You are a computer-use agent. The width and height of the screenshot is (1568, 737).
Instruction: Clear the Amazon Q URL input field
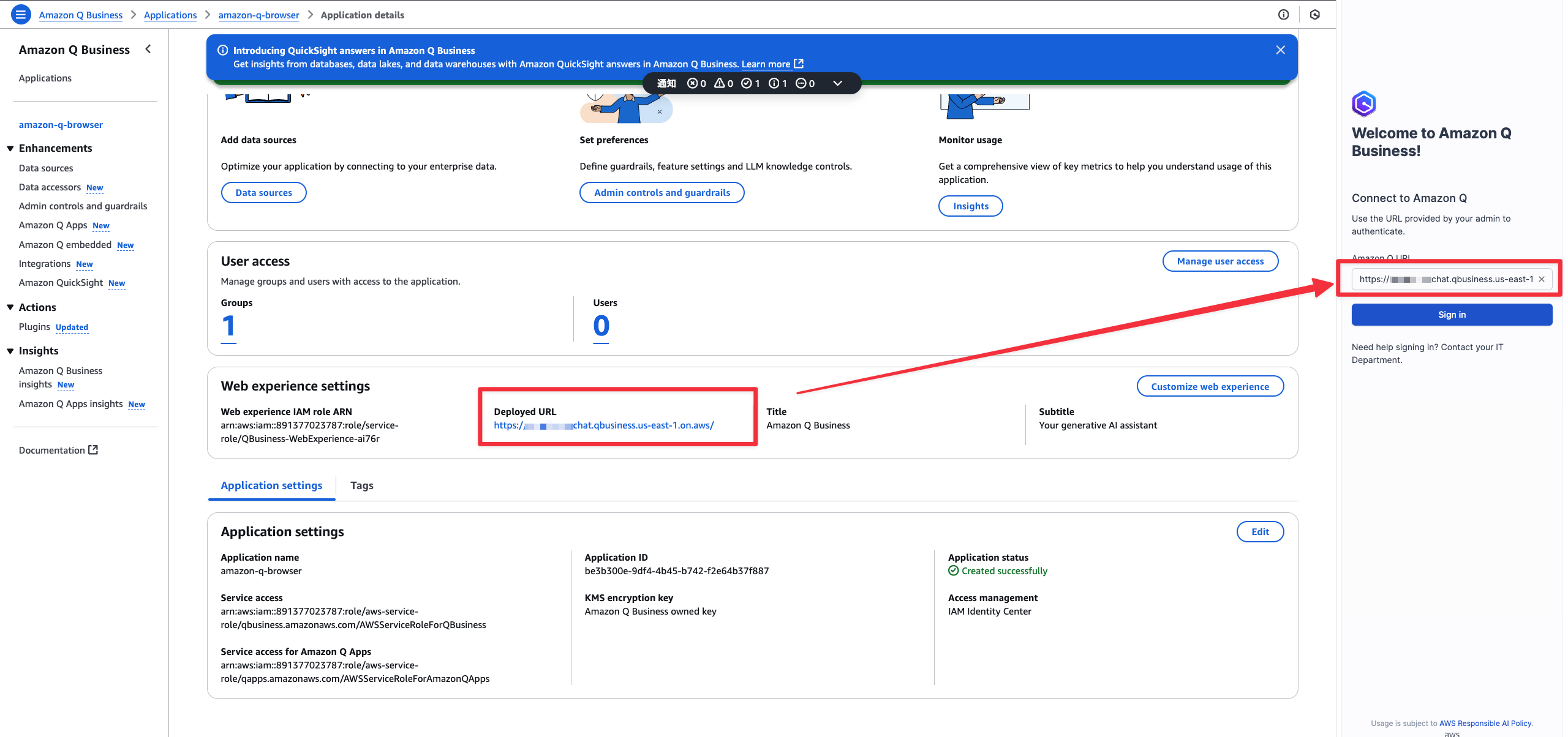click(x=1542, y=279)
